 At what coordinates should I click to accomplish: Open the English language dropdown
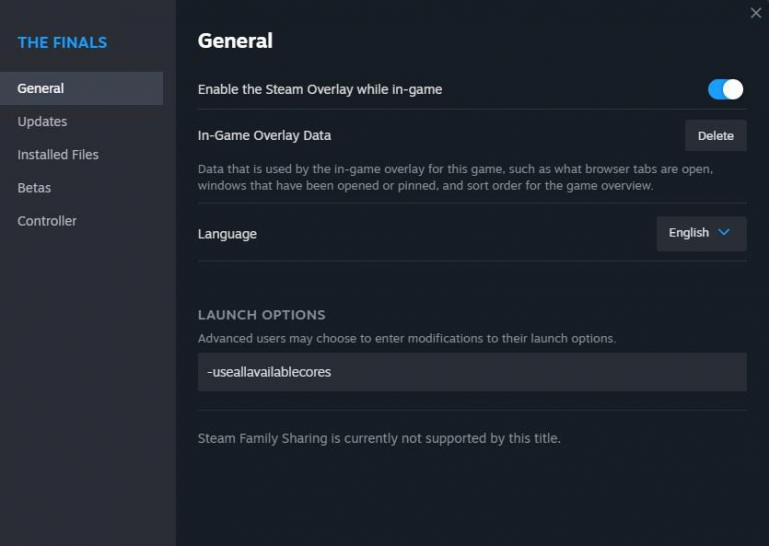pos(700,233)
